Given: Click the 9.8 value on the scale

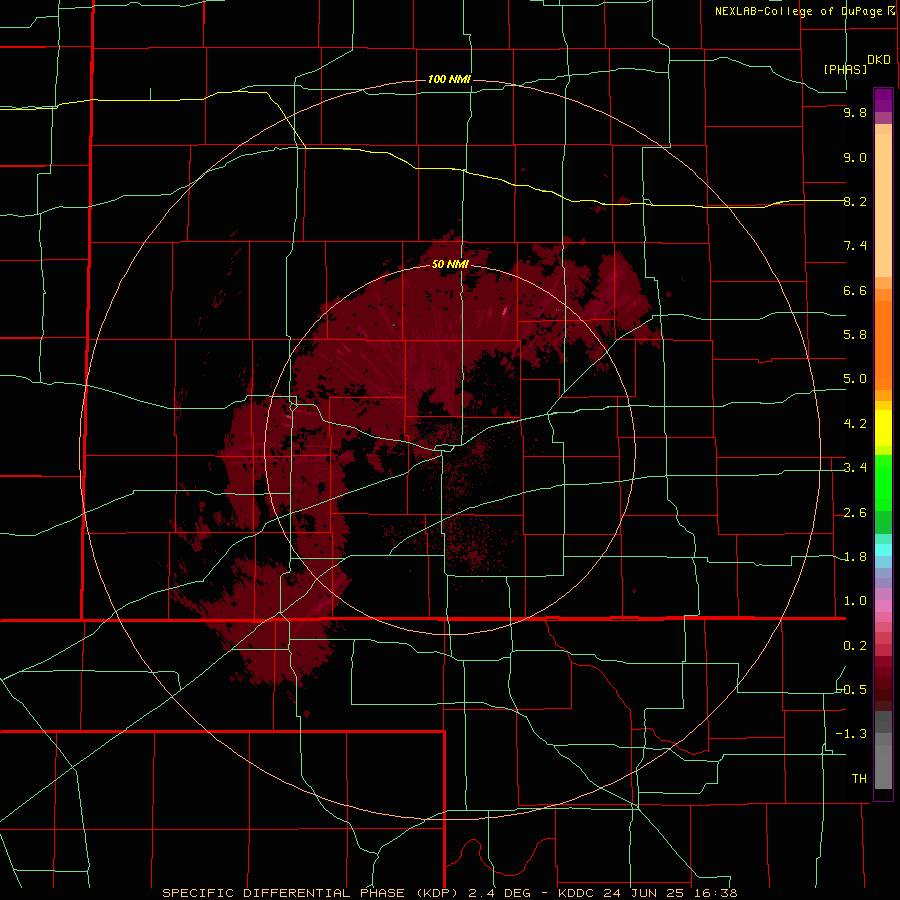Looking at the screenshot, I should [855, 112].
